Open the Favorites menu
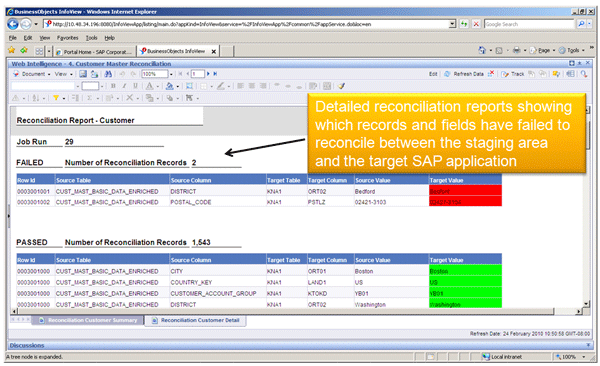Image resolution: width=600 pixels, height=366 pixels. (67, 38)
